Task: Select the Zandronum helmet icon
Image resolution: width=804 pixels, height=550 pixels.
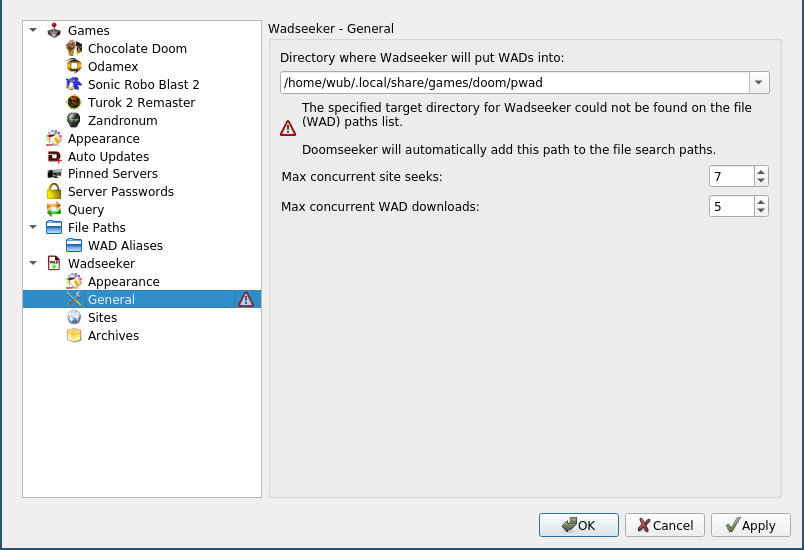Action: click(x=74, y=121)
